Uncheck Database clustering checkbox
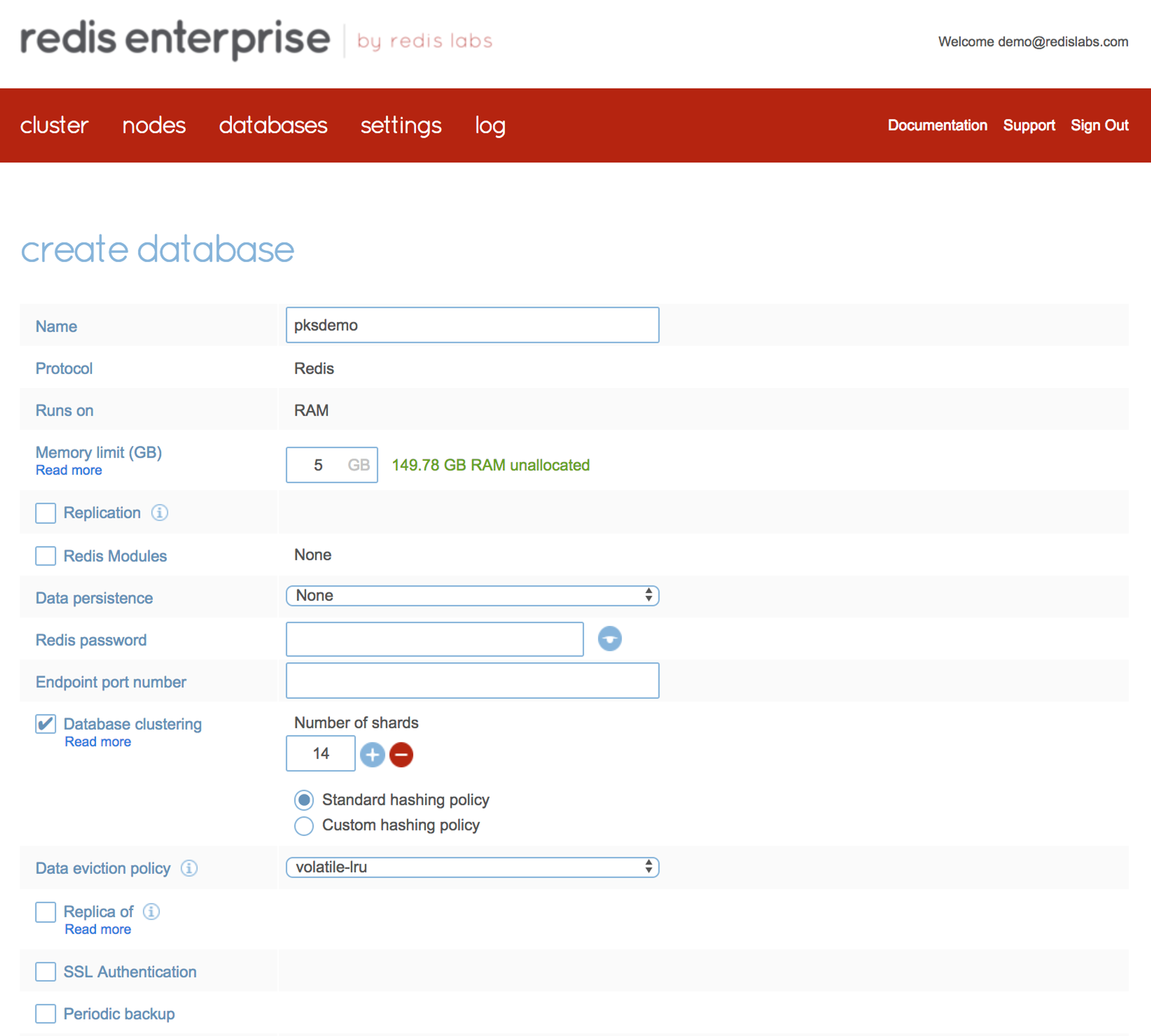Image resolution: width=1151 pixels, height=1036 pixels. coord(46,724)
